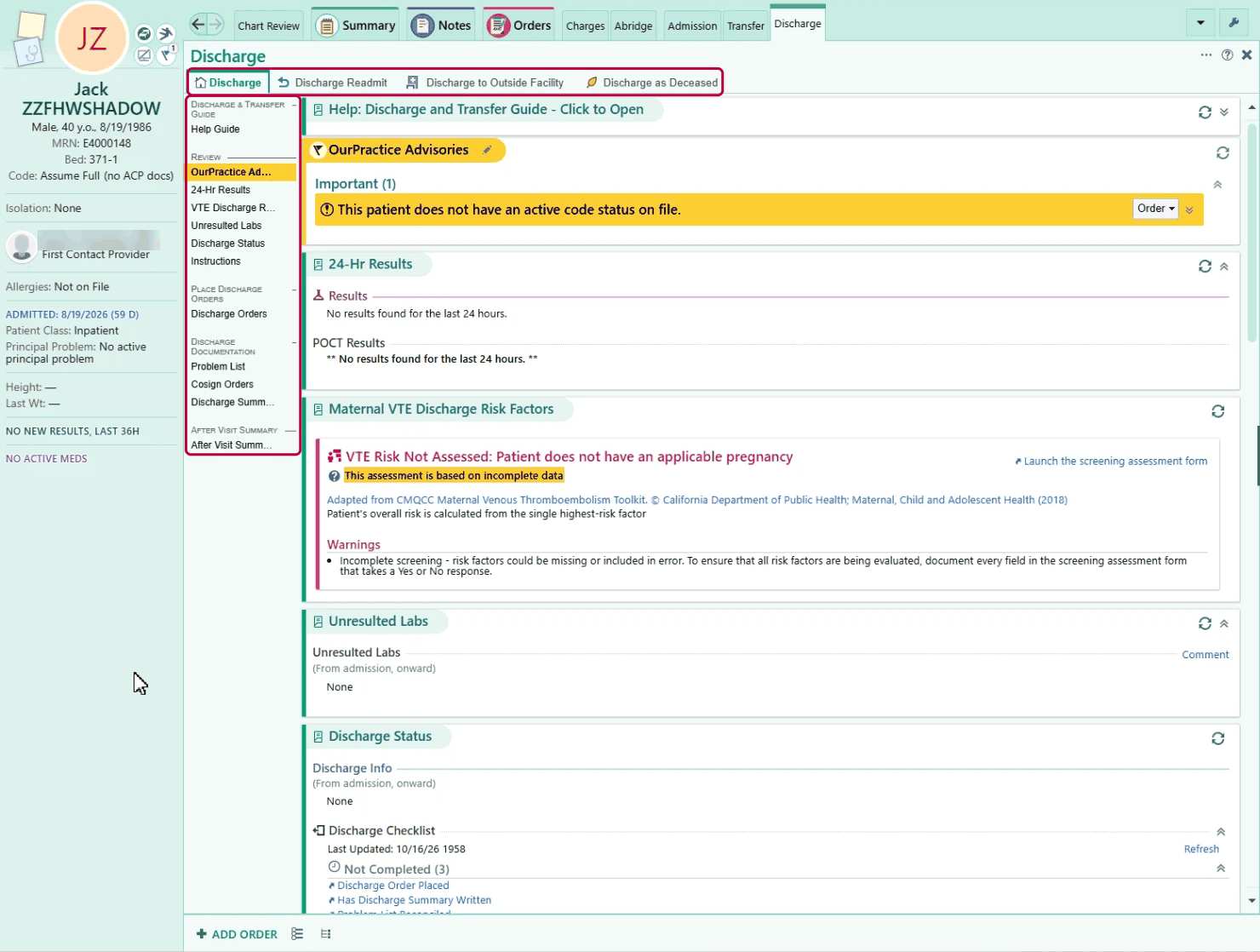Launch the screening assessment form link

[x=1111, y=462]
